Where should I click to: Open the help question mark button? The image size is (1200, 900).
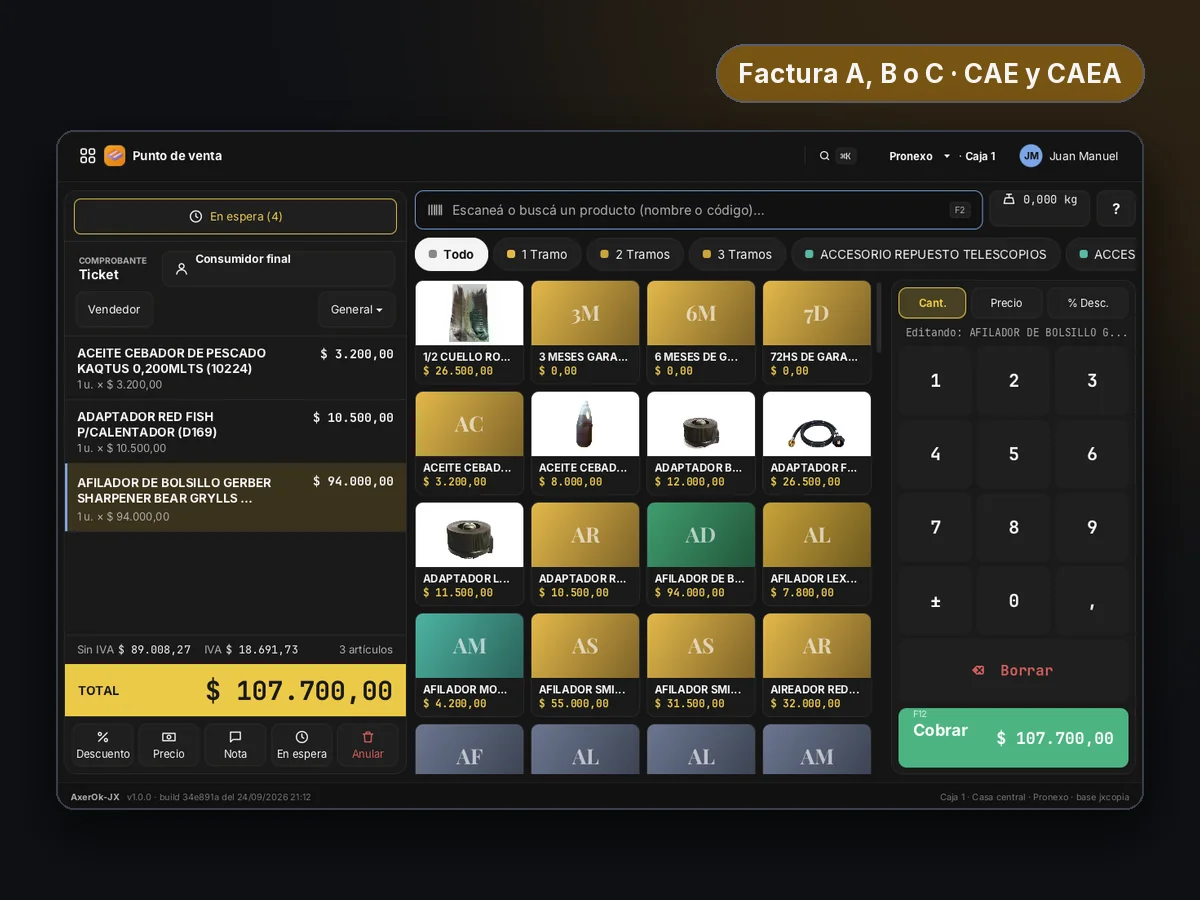click(x=1116, y=209)
